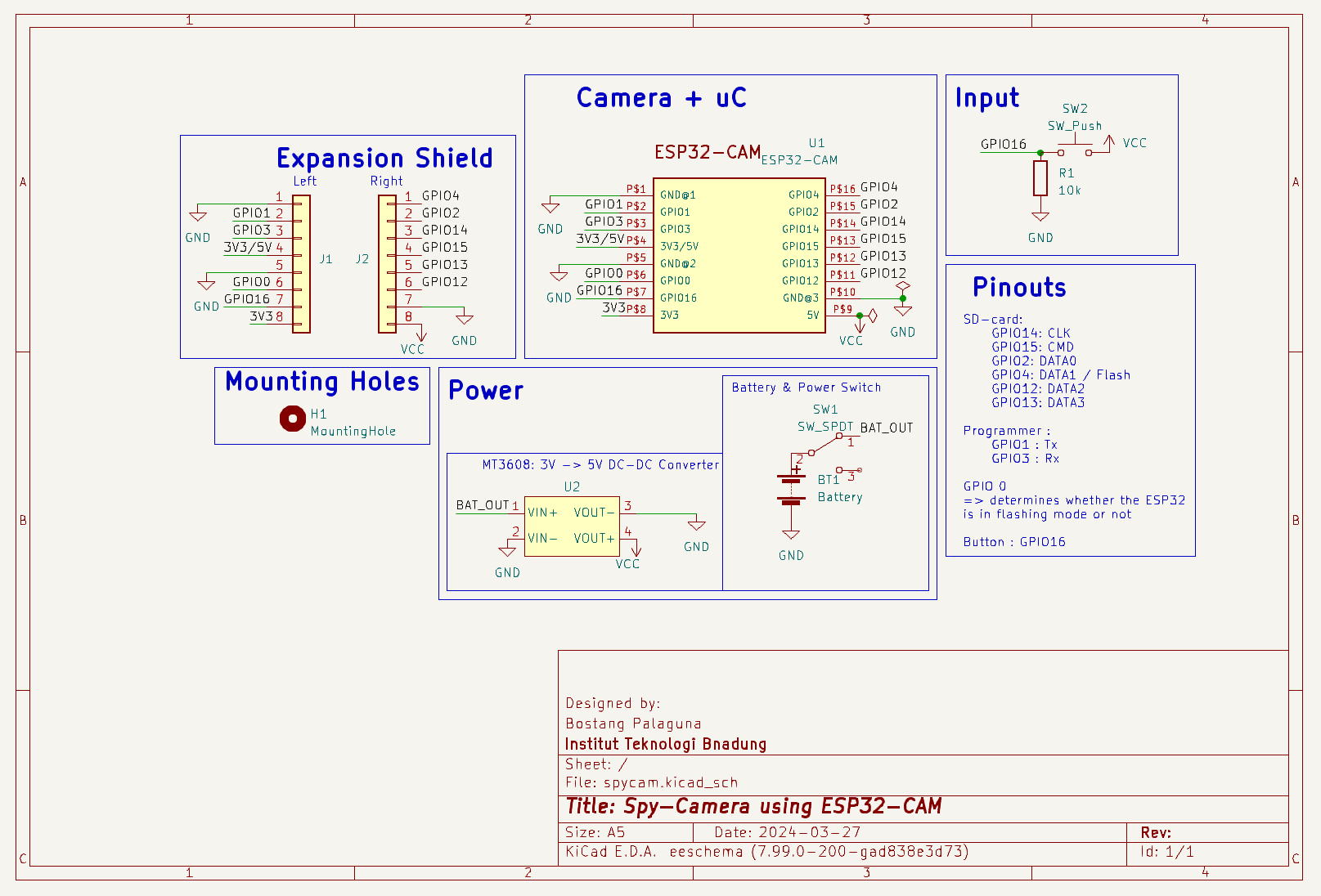Image resolution: width=1321 pixels, height=896 pixels.
Task: Click the 'GPIO2: DATA0' pinout line
Action: [x=1034, y=361]
